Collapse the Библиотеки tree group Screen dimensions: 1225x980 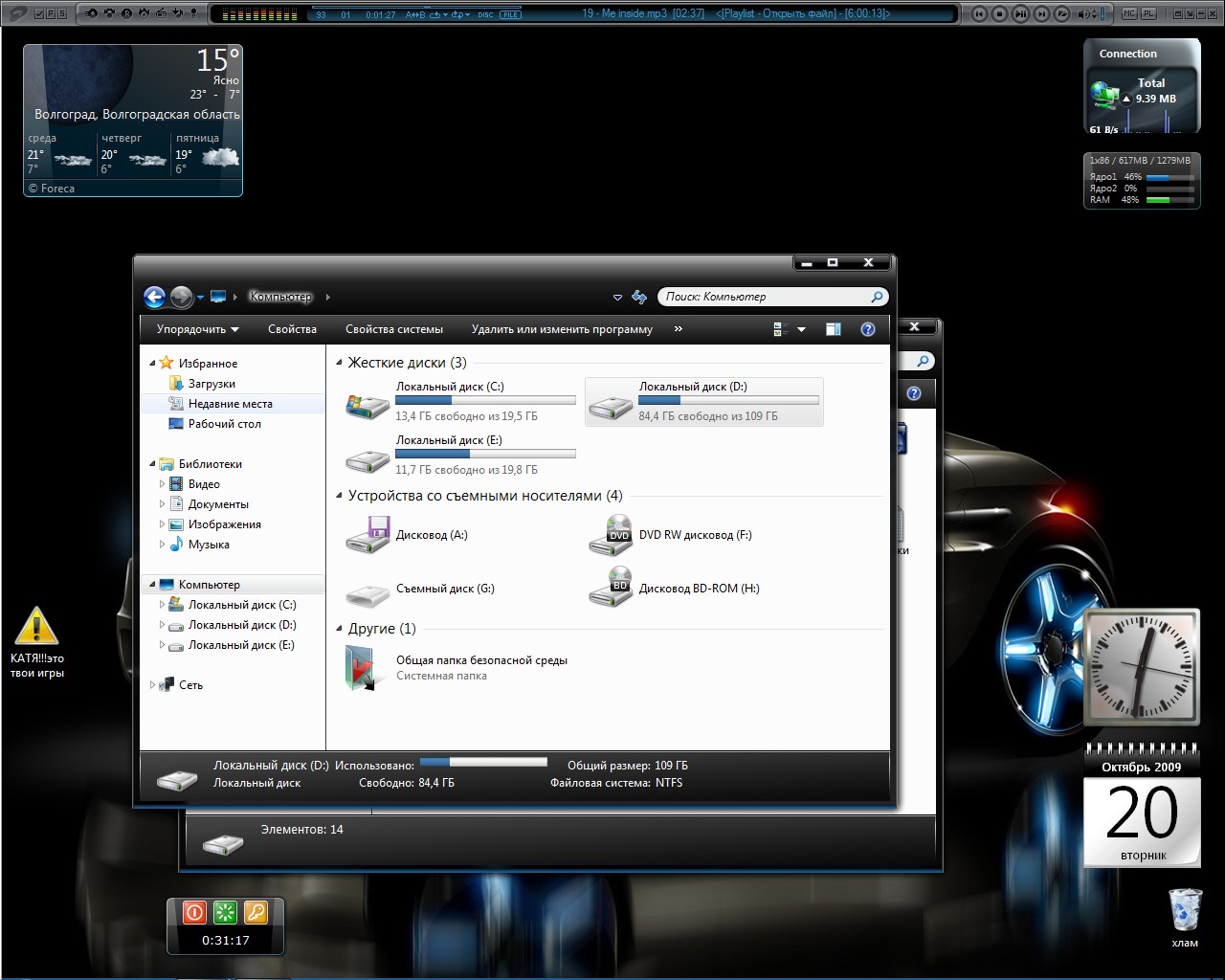click(152, 464)
